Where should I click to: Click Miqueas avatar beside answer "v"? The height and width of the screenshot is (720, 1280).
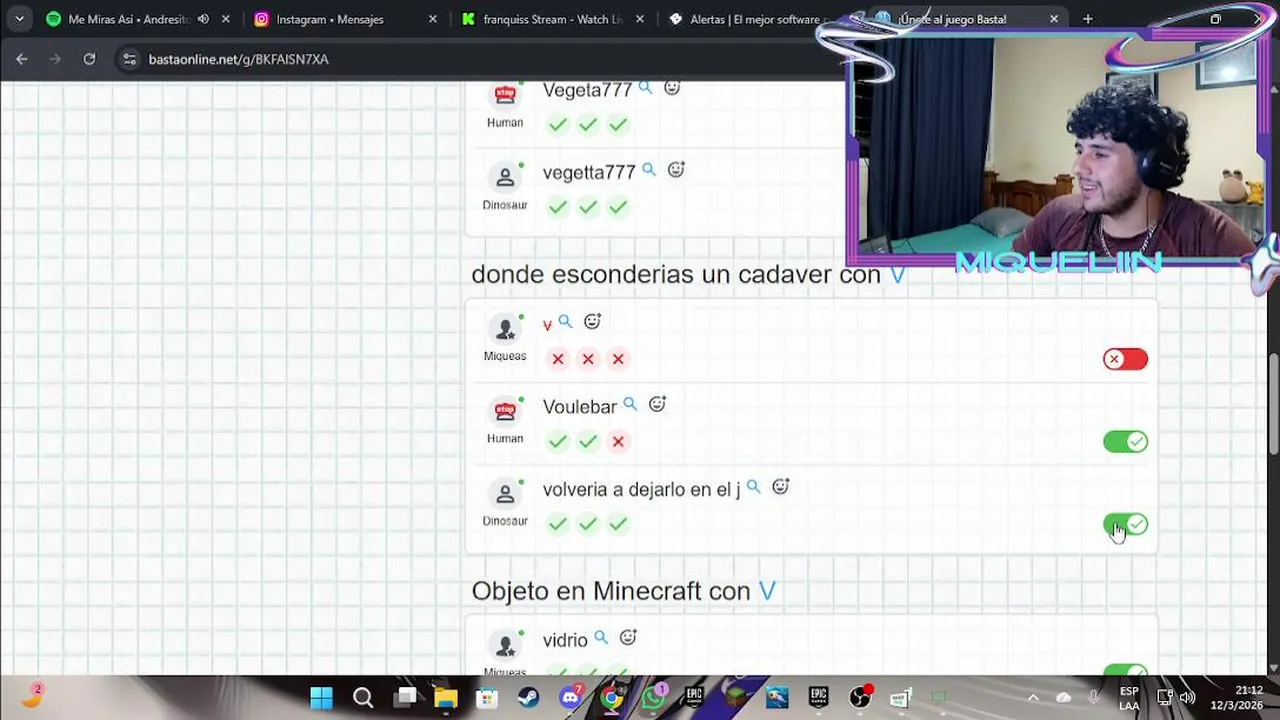coord(505,328)
